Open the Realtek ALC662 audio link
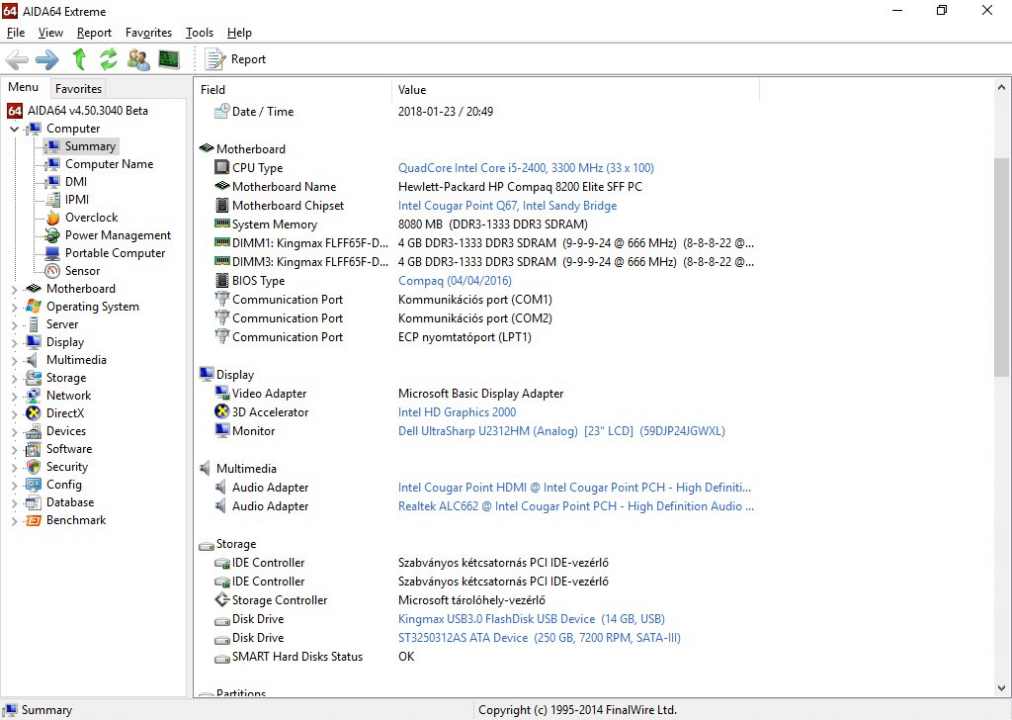Image resolution: width=1012 pixels, height=720 pixels. pos(576,506)
